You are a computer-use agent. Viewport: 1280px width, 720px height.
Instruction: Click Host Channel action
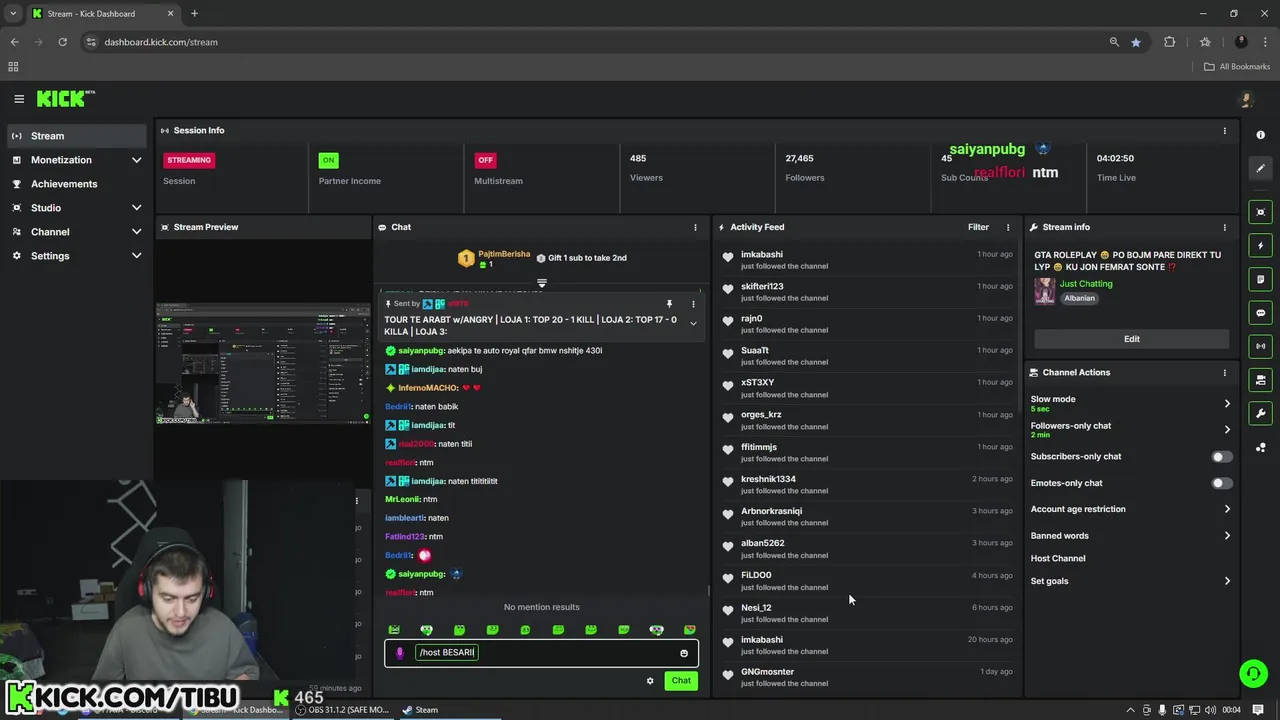(x=1058, y=559)
